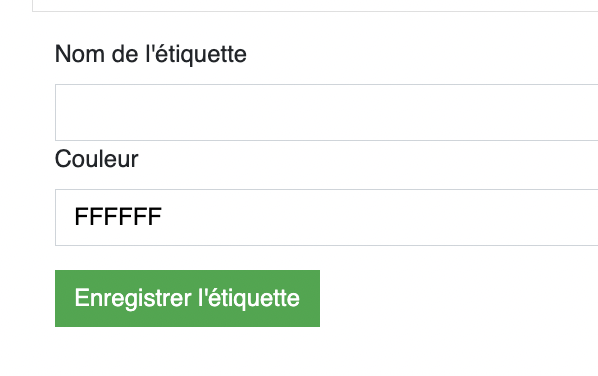This screenshot has width=598, height=376.
Task: Click the blank field above the Couleur label
Action: click(326, 112)
